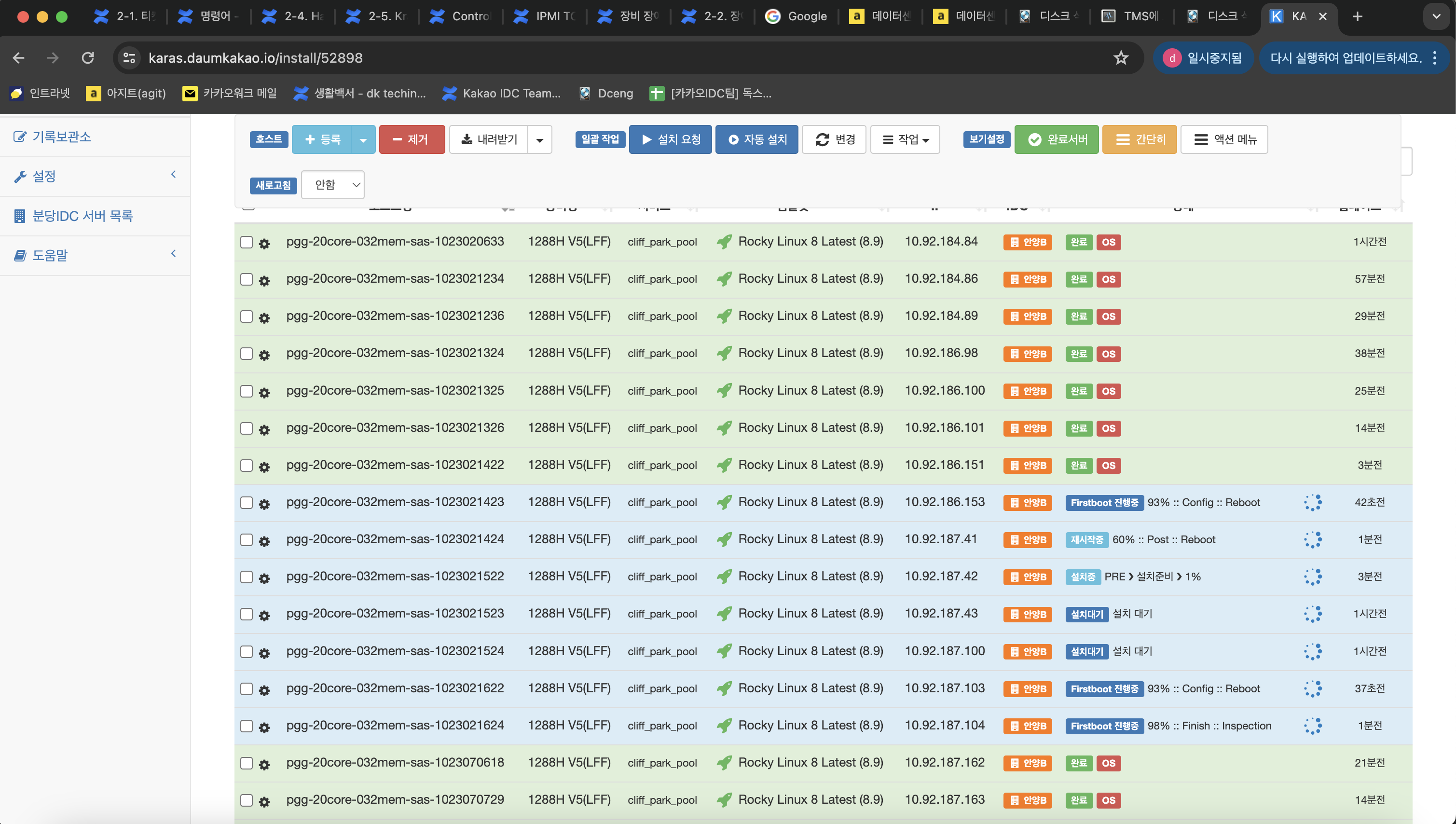This screenshot has height=824, width=1456.
Task: Open the browser tab list chevron
Action: (x=1436, y=16)
